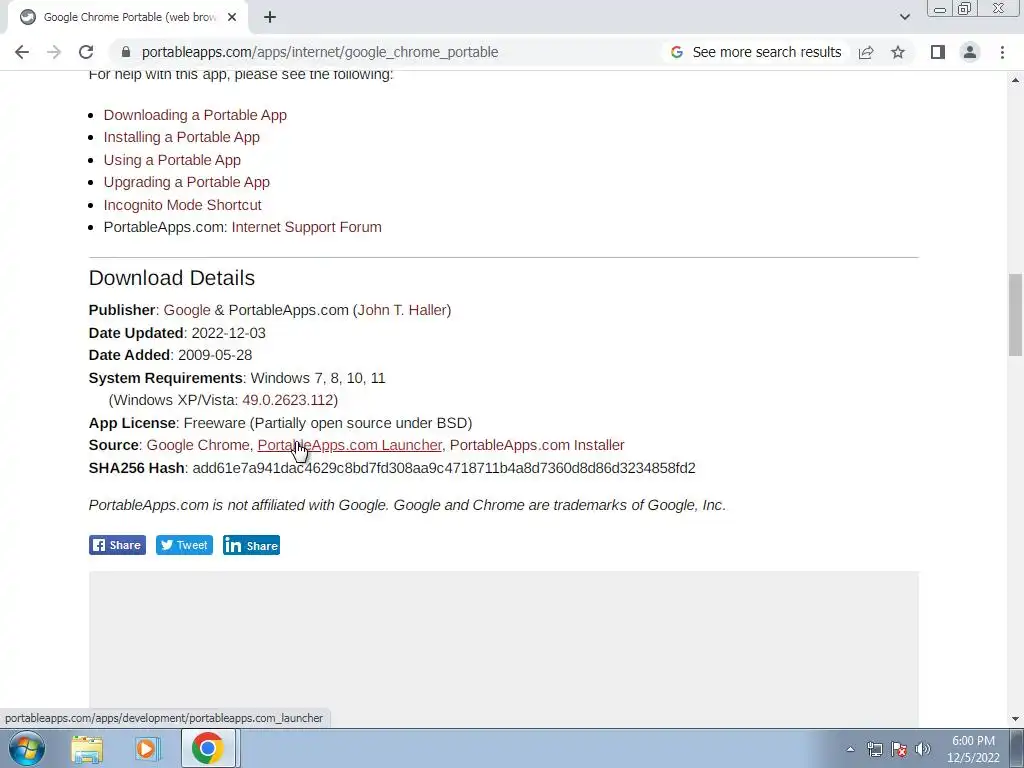Screen dimensions: 1024x768
Task: Share this page using the share icon
Action: click(x=866, y=52)
